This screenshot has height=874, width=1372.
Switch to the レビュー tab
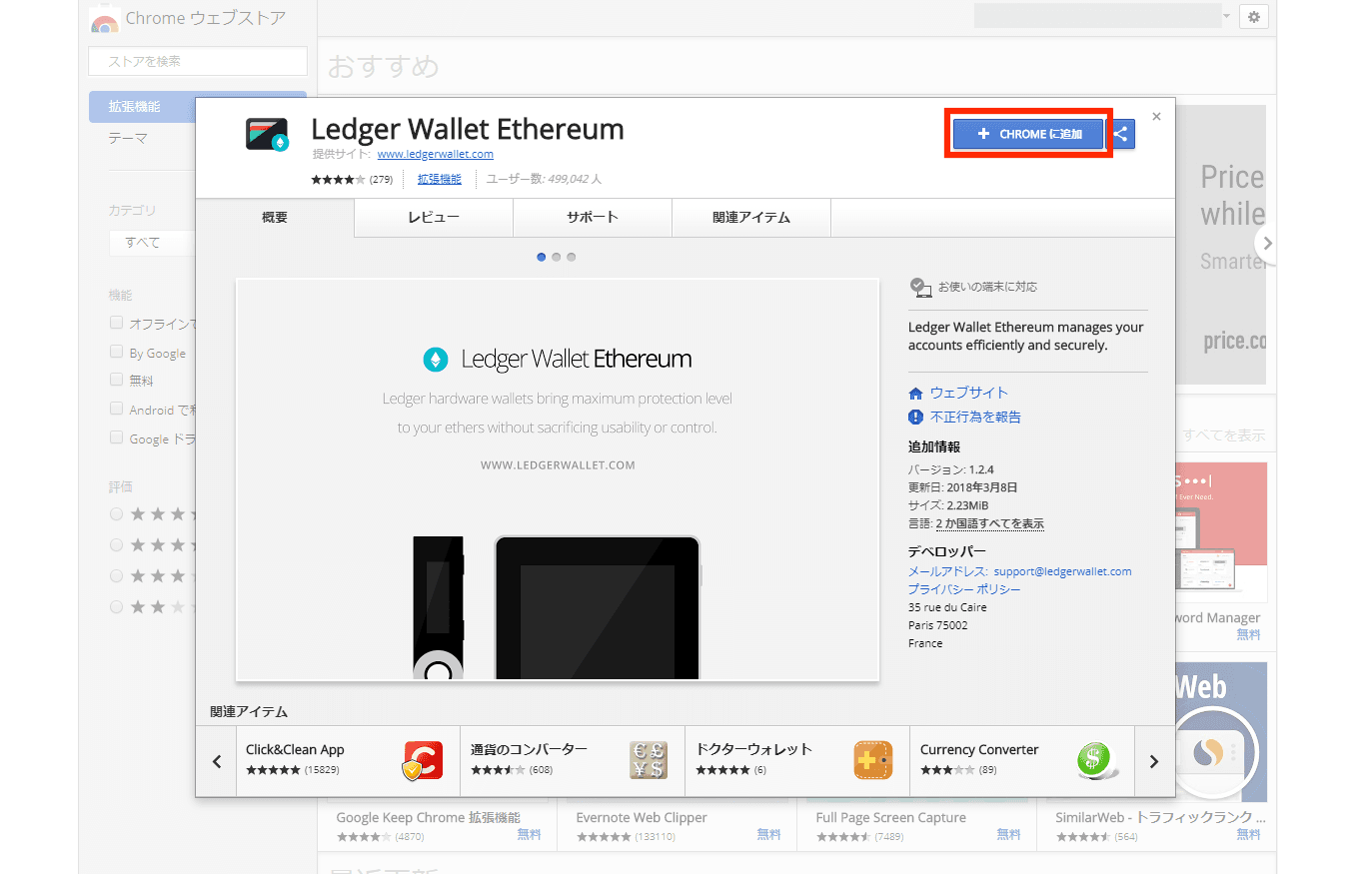coord(434,217)
